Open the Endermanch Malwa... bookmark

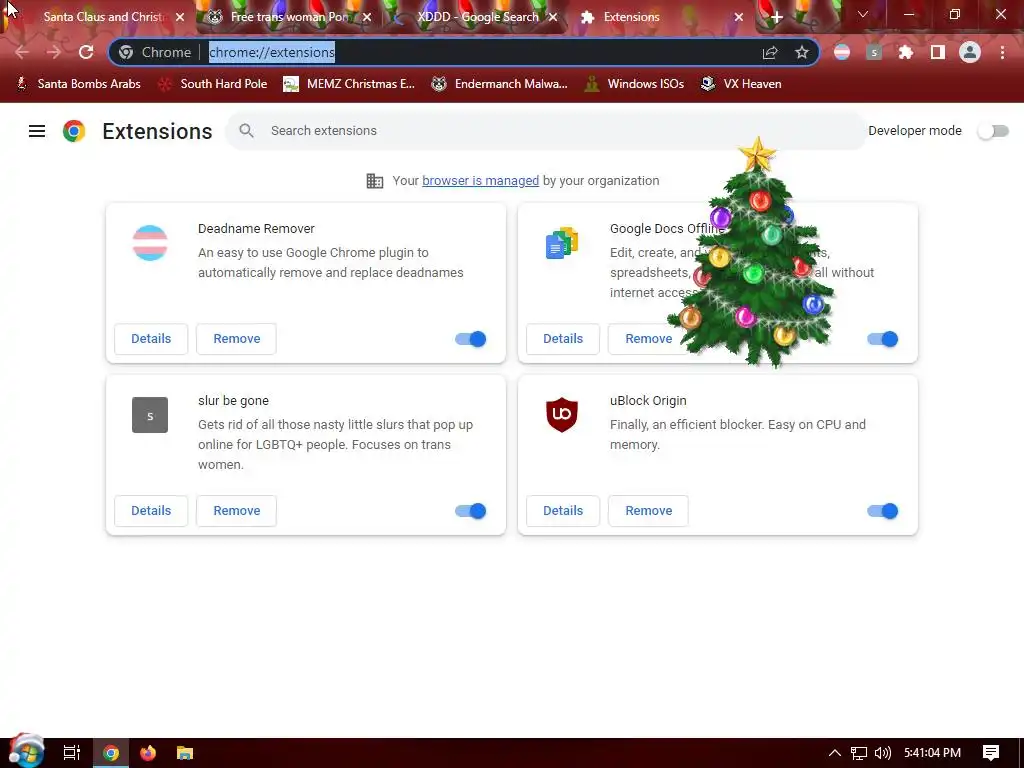(500, 84)
